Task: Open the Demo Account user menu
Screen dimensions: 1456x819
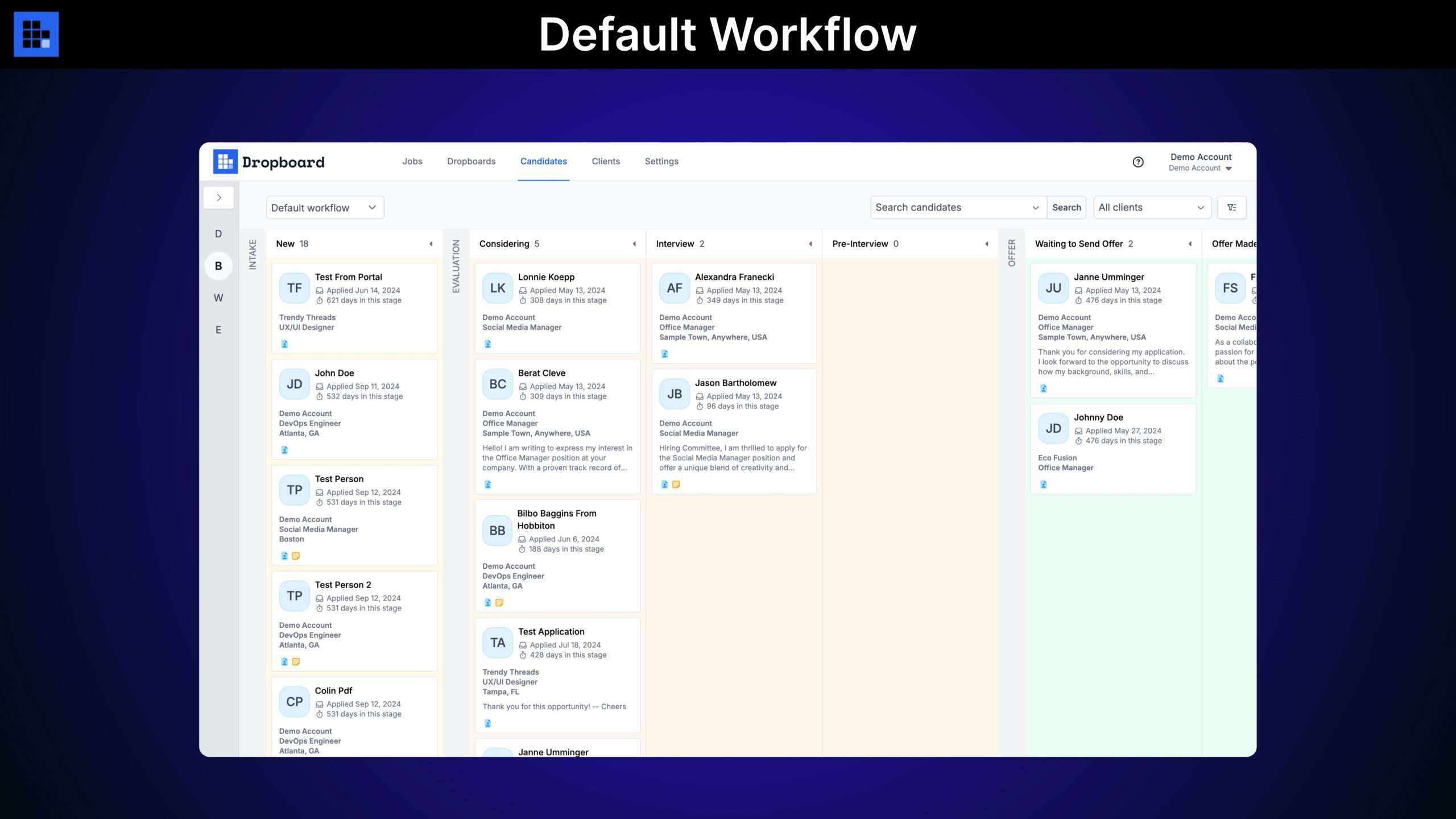Action: click(1200, 162)
